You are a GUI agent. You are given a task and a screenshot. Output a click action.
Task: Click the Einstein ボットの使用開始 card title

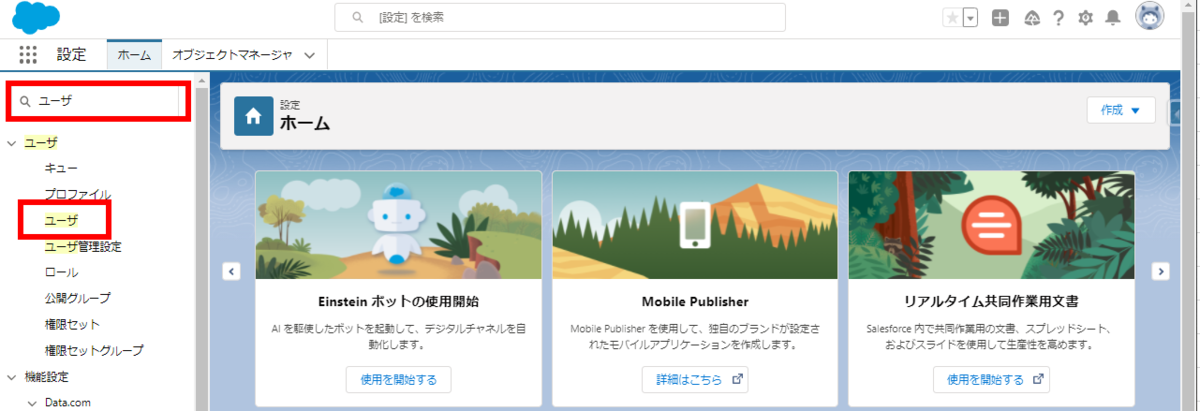[398, 300]
